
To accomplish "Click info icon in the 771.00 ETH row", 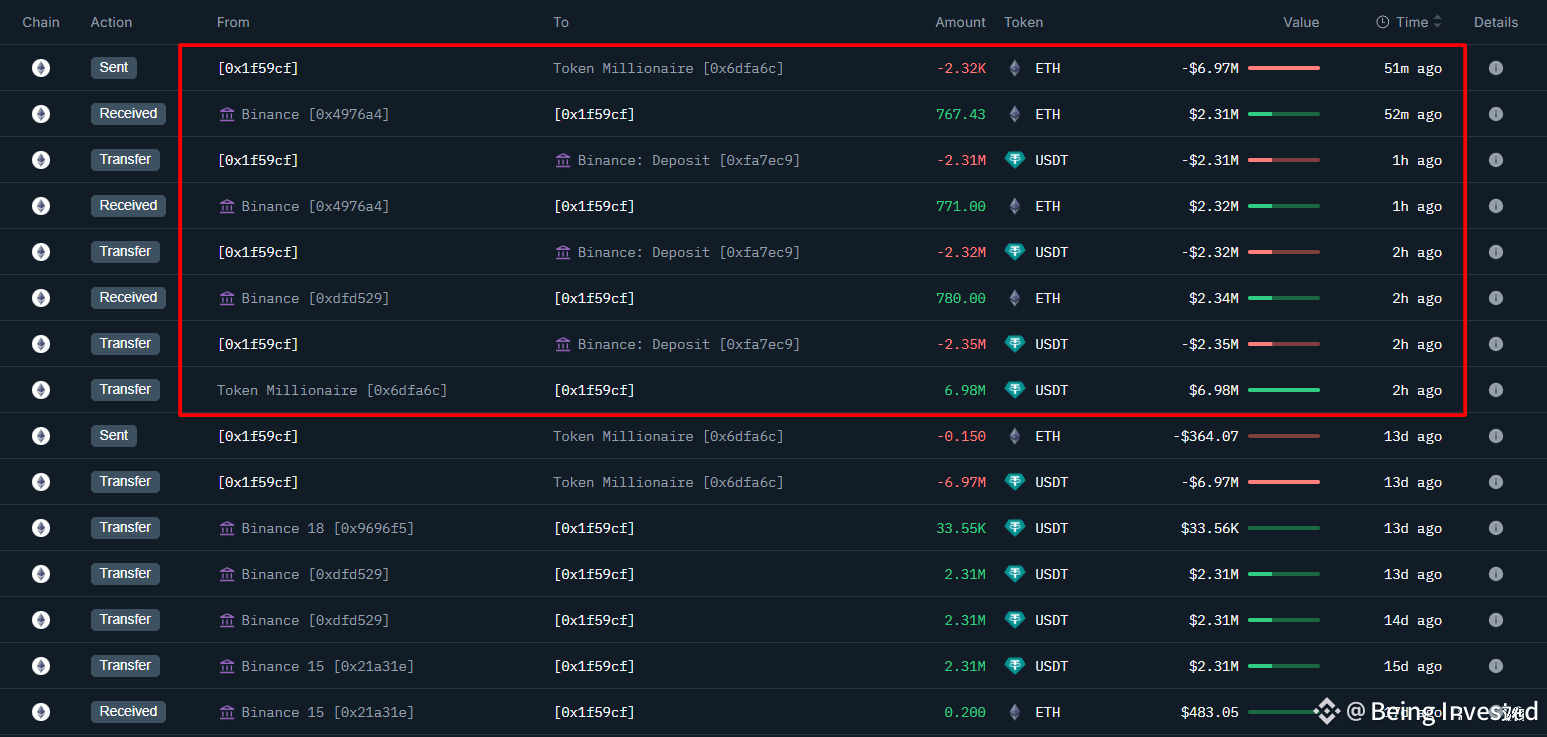I will tap(1495, 206).
